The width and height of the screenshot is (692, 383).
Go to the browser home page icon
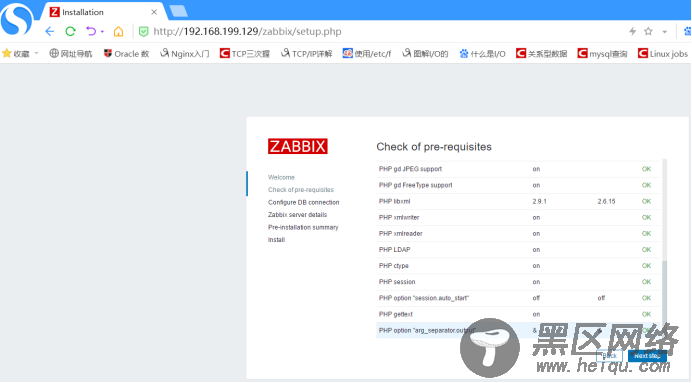[118, 31]
